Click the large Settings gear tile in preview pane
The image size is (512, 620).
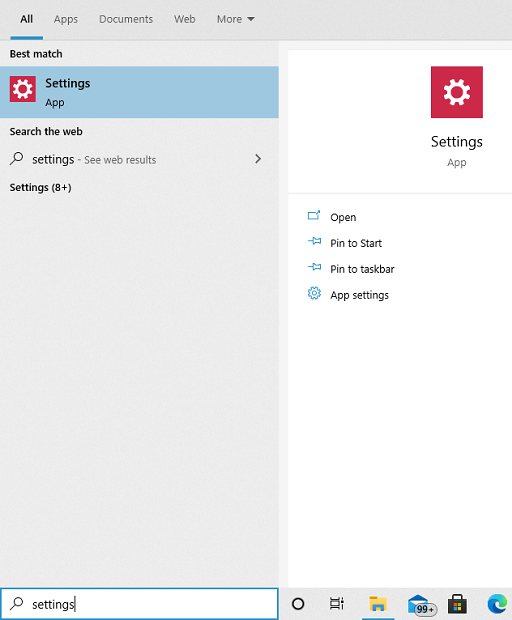tap(457, 92)
